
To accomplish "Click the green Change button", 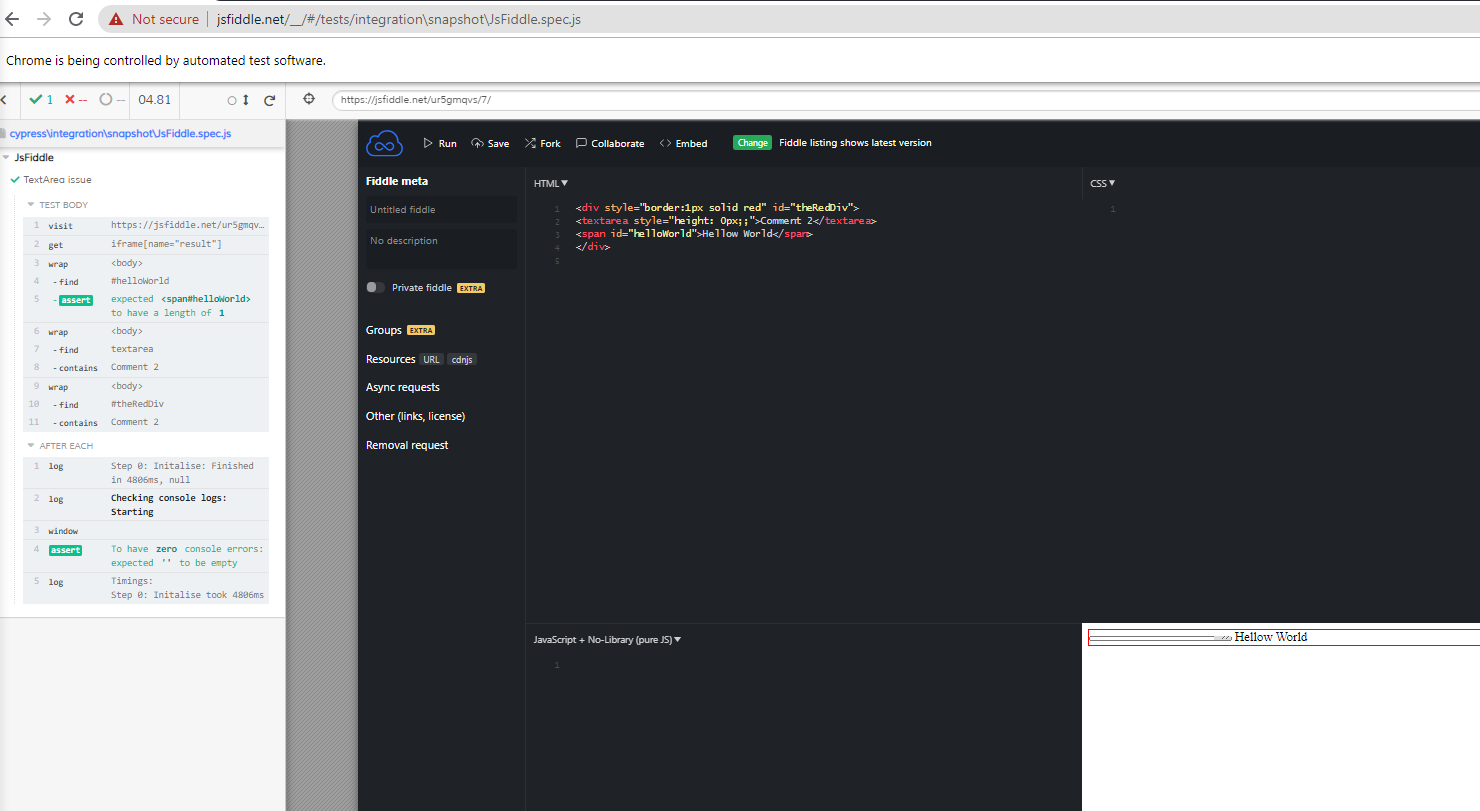I will pyautogui.click(x=752, y=142).
